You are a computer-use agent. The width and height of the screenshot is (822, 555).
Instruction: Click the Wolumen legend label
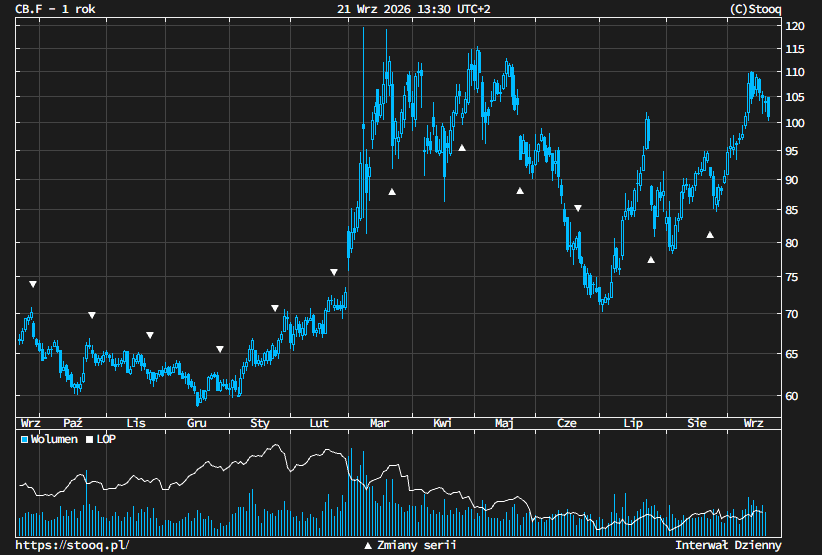click(54, 439)
